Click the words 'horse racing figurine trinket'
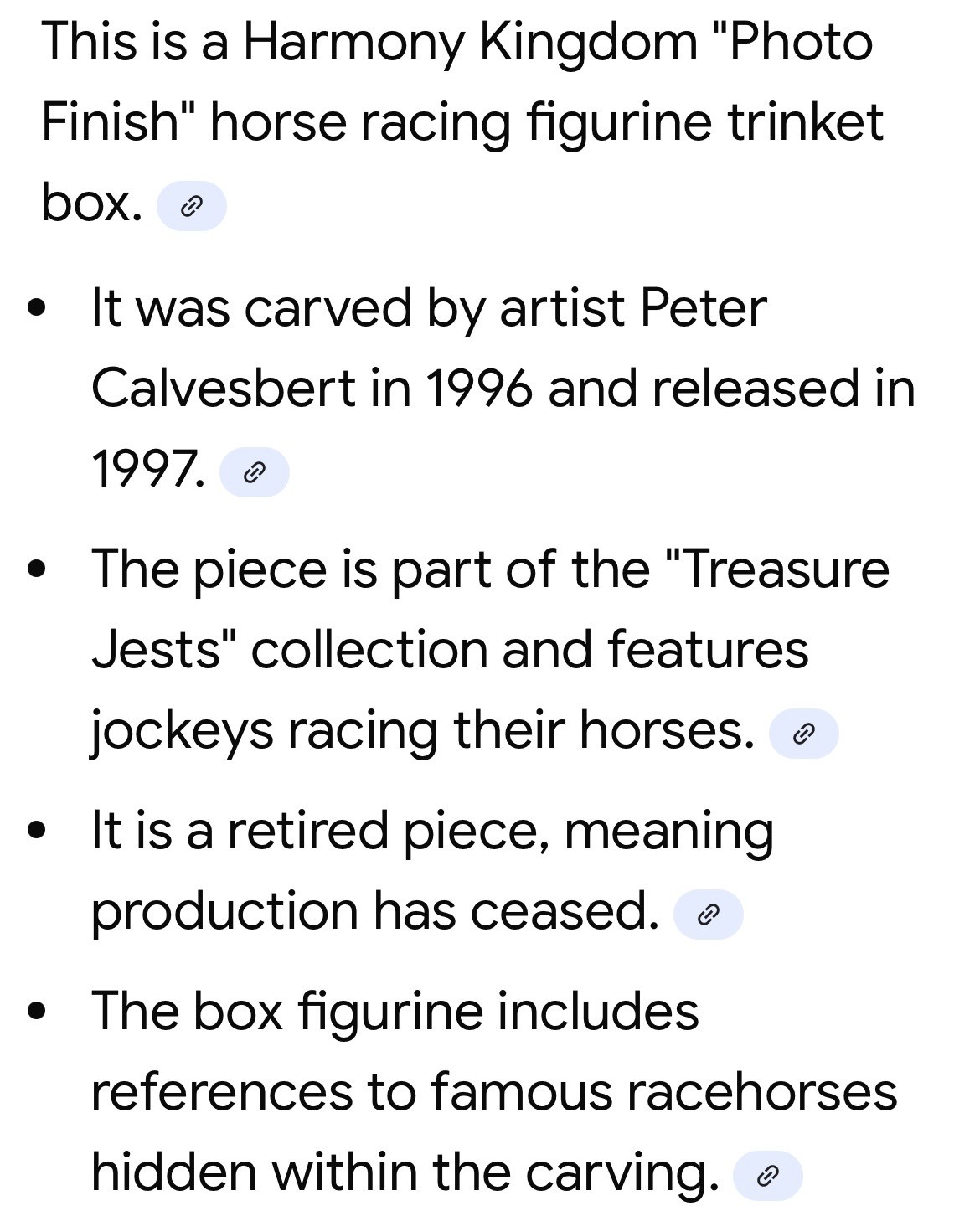 coord(546,122)
